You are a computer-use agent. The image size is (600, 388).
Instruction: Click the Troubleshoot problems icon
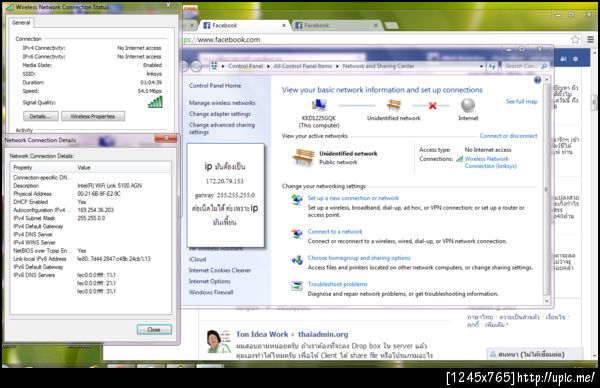297,286
